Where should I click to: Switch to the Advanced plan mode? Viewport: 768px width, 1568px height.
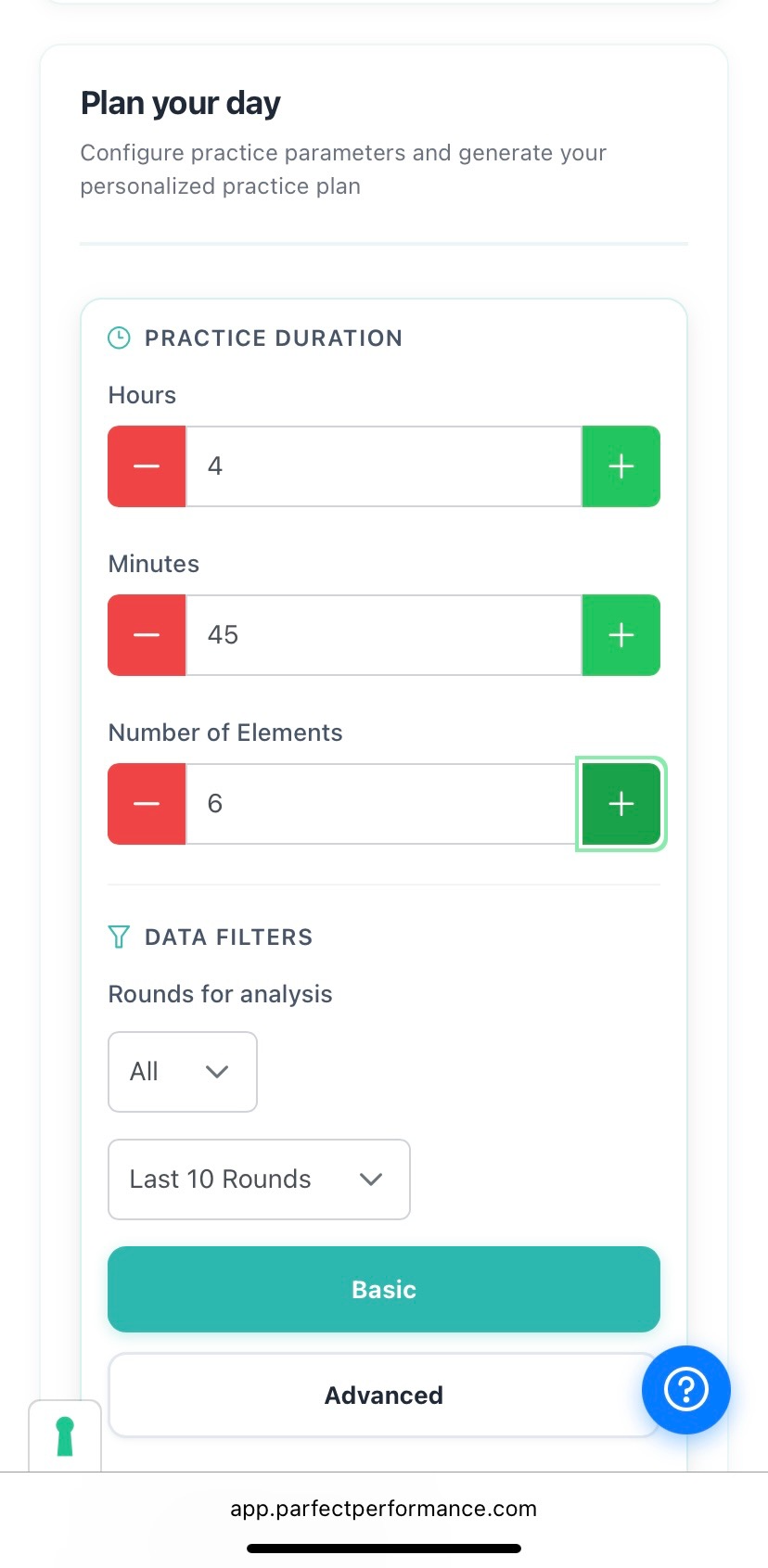383,1395
